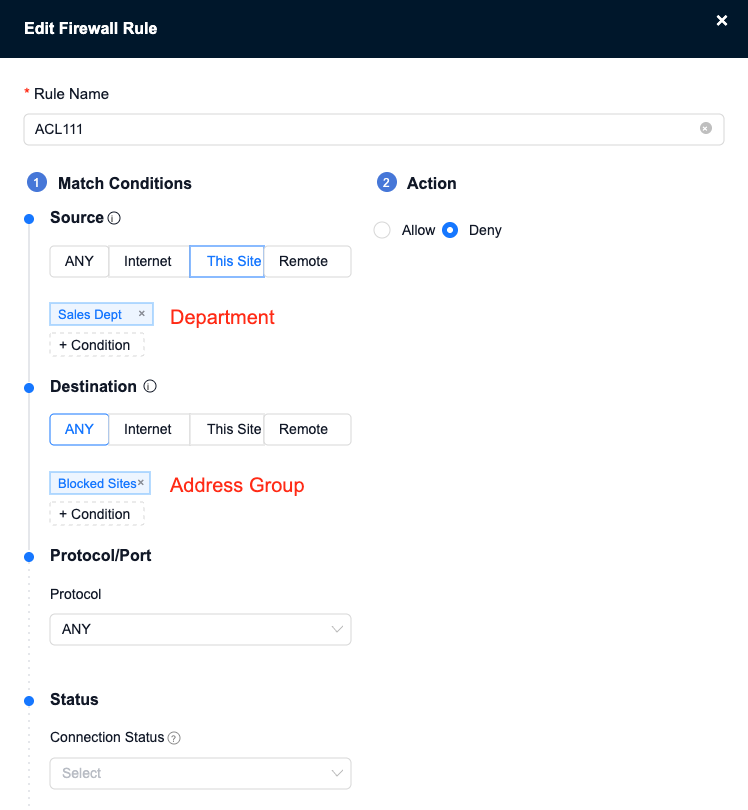Close the Edit Firewall Rule dialog
The image size is (748, 810).
(x=722, y=21)
